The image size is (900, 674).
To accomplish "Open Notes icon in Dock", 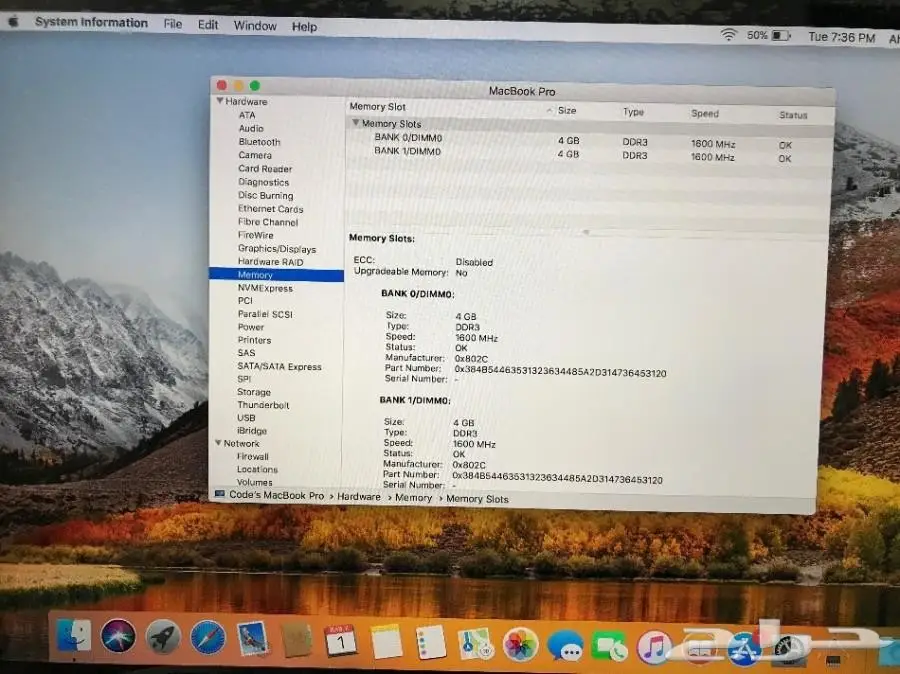I will (386, 641).
